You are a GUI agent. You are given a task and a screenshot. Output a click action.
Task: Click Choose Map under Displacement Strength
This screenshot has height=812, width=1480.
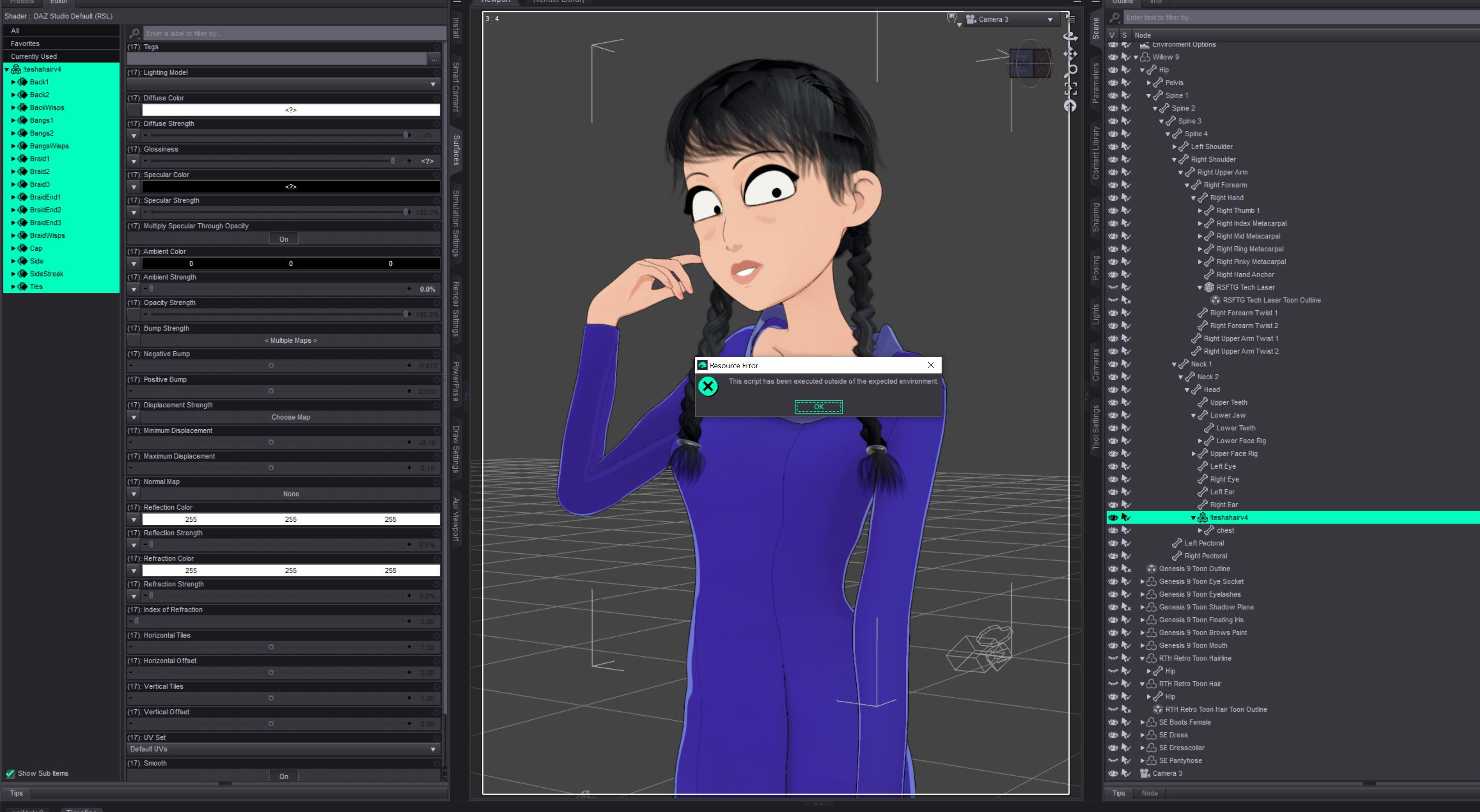[x=291, y=417]
